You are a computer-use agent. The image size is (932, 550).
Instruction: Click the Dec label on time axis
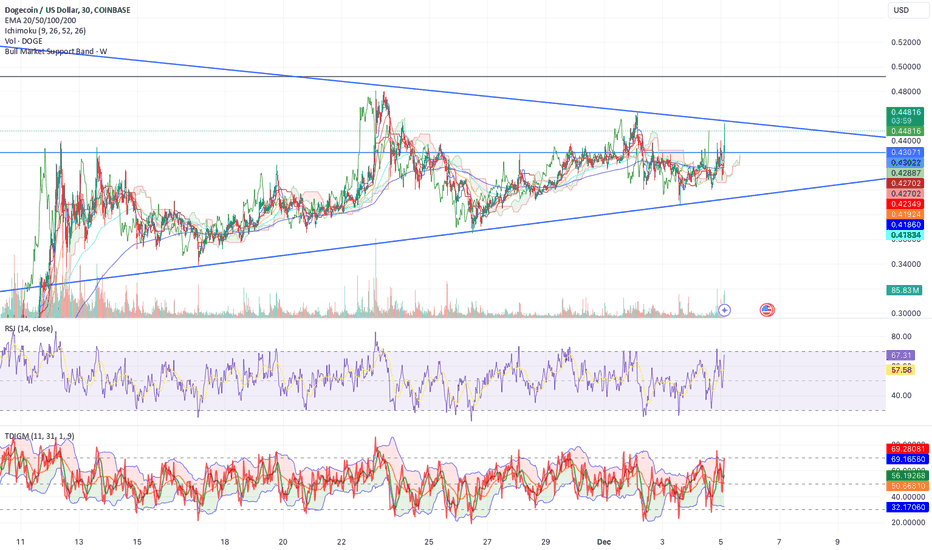click(x=604, y=542)
